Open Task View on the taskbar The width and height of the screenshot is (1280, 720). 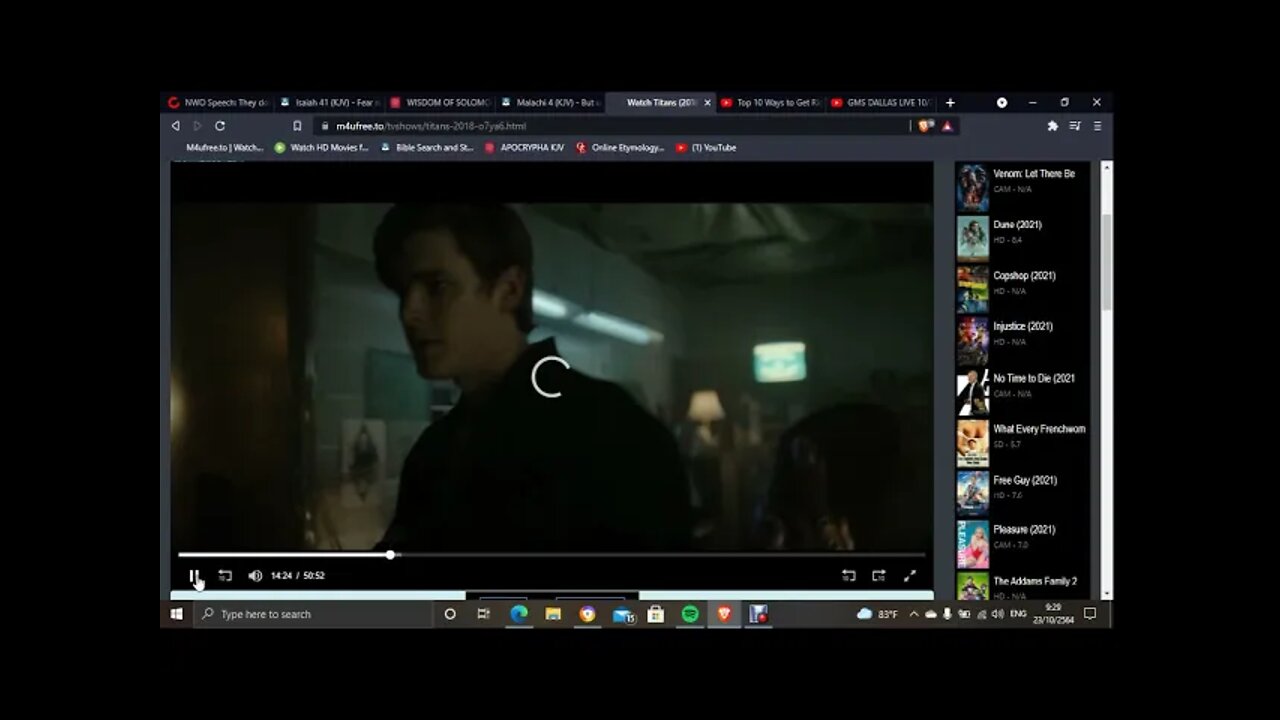(484, 614)
